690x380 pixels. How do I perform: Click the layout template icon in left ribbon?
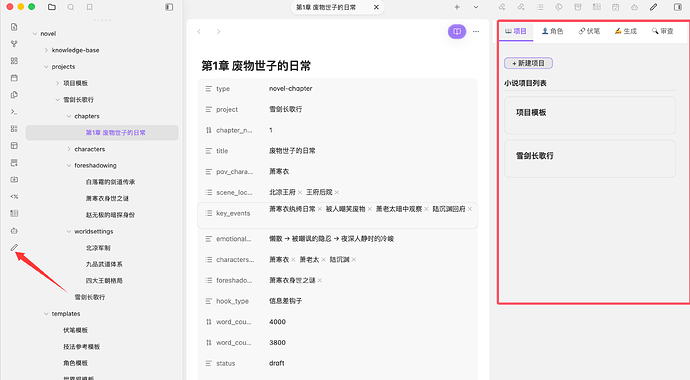[x=14, y=146]
